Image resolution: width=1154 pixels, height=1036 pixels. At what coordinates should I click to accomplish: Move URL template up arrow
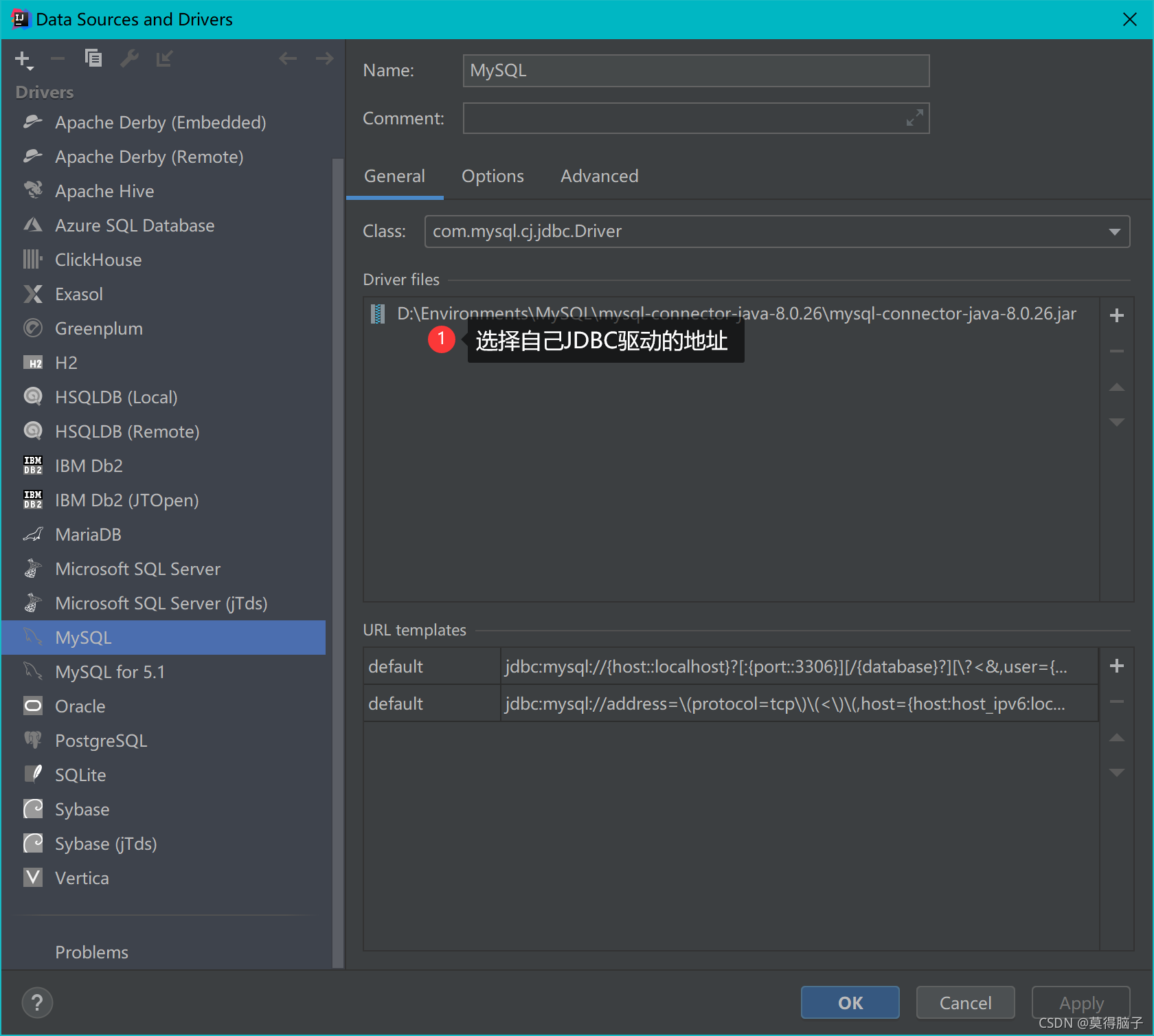(1117, 738)
